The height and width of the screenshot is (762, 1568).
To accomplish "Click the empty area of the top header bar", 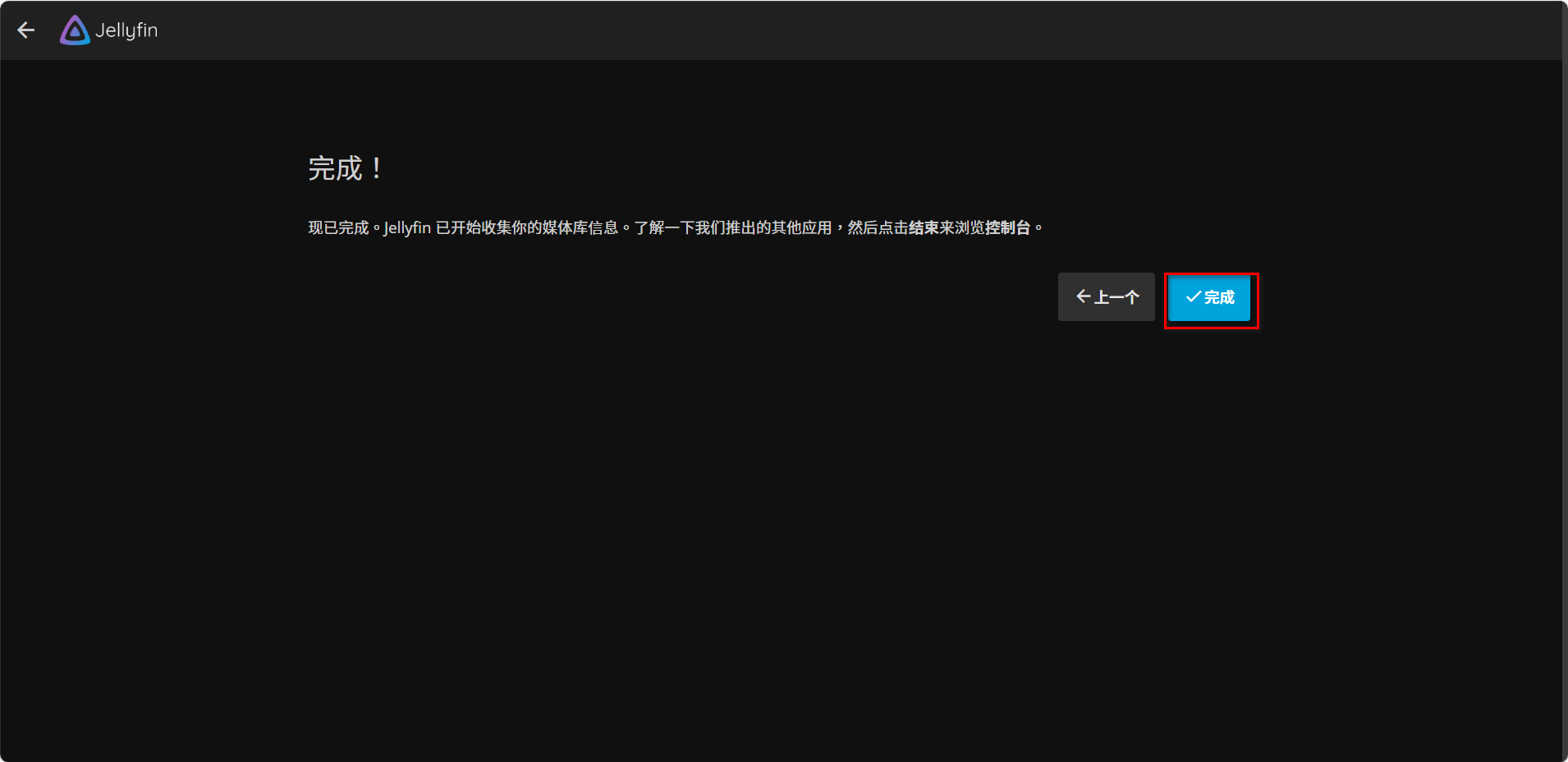I will [821, 30].
